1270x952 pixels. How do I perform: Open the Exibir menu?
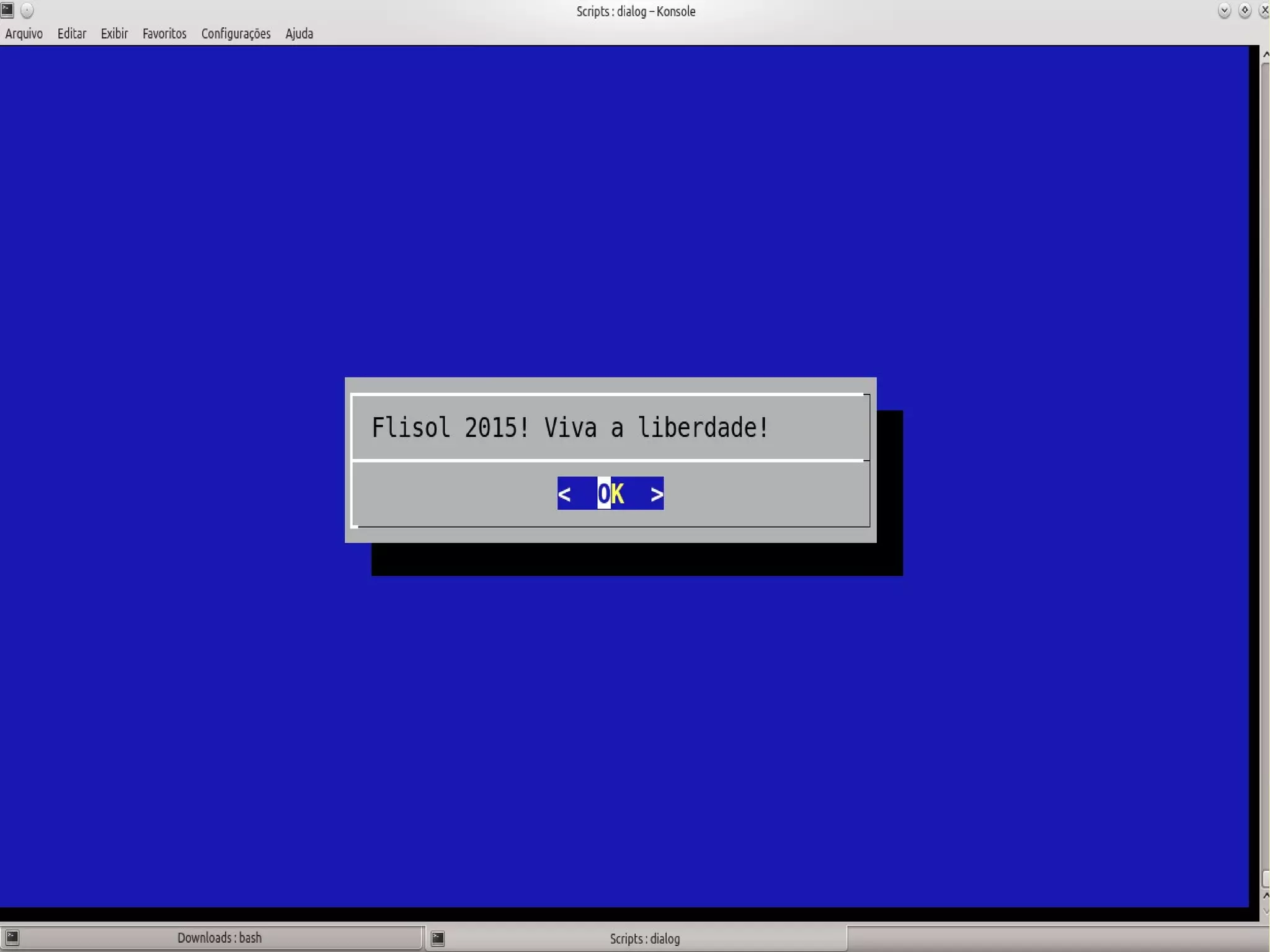[114, 33]
